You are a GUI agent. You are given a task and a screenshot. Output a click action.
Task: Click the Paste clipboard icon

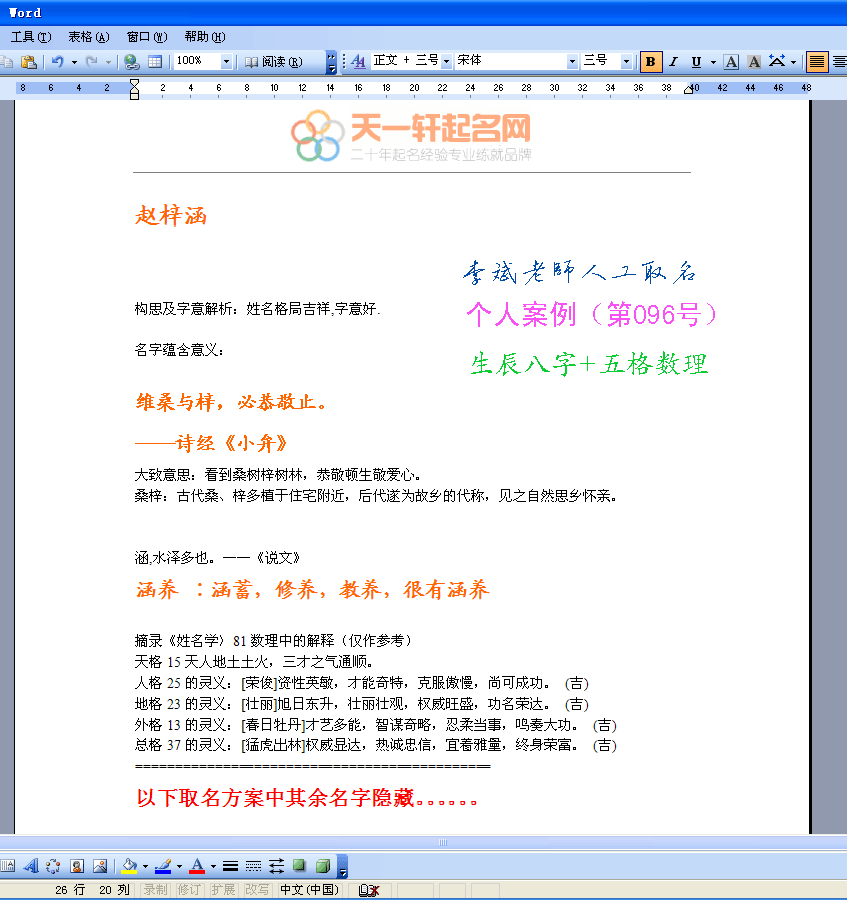click(29, 61)
